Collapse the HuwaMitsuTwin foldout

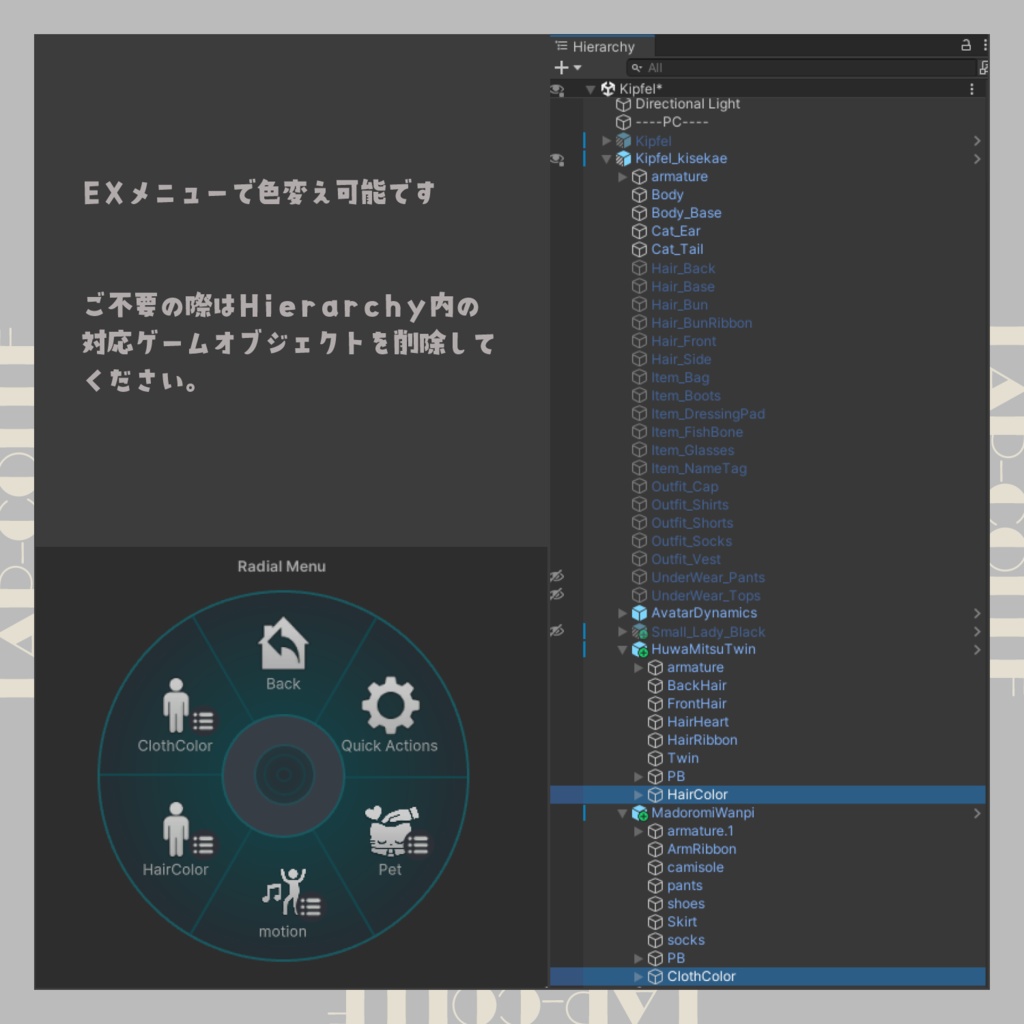[x=622, y=649]
